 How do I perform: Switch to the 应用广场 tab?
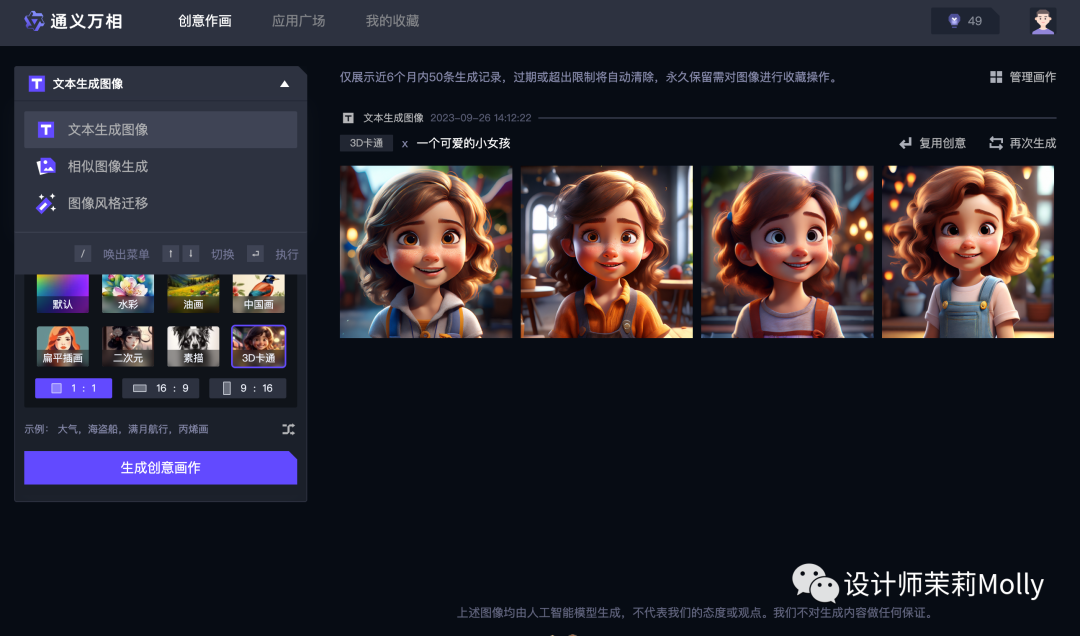point(297,20)
